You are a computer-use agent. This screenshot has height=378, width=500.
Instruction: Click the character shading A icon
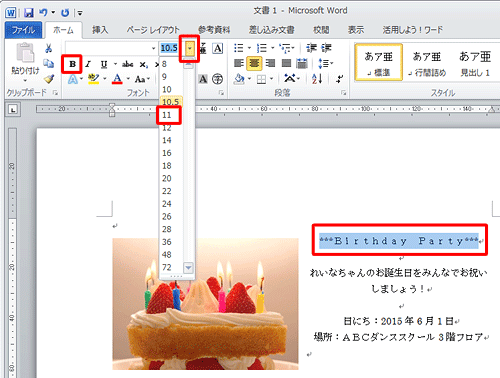203,79
